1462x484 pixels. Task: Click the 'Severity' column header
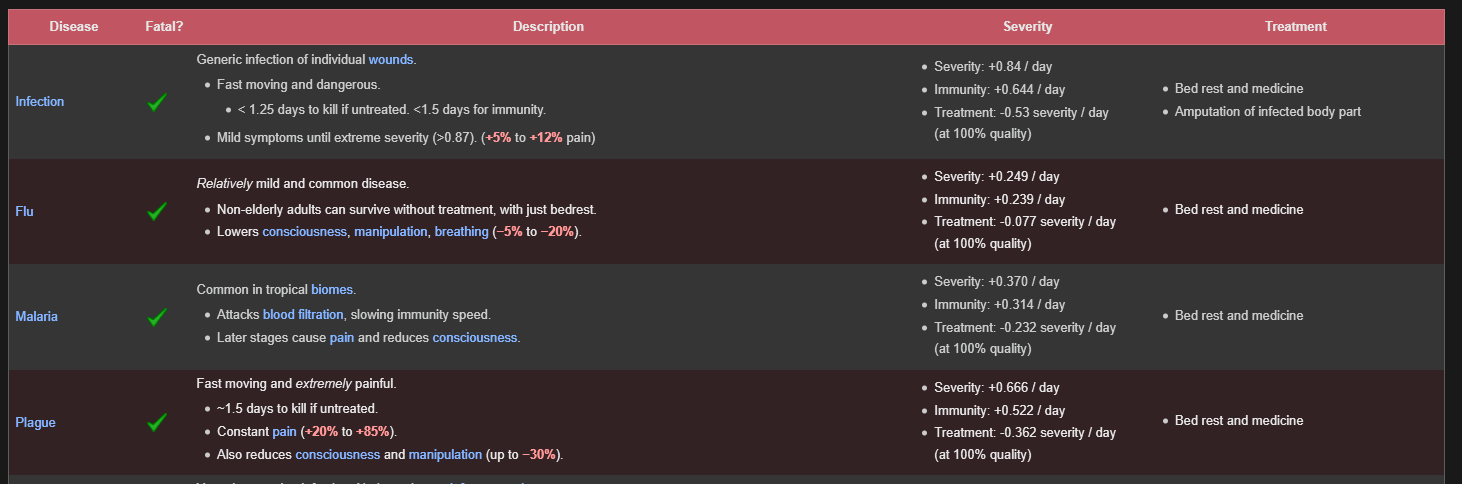[x=1027, y=27]
